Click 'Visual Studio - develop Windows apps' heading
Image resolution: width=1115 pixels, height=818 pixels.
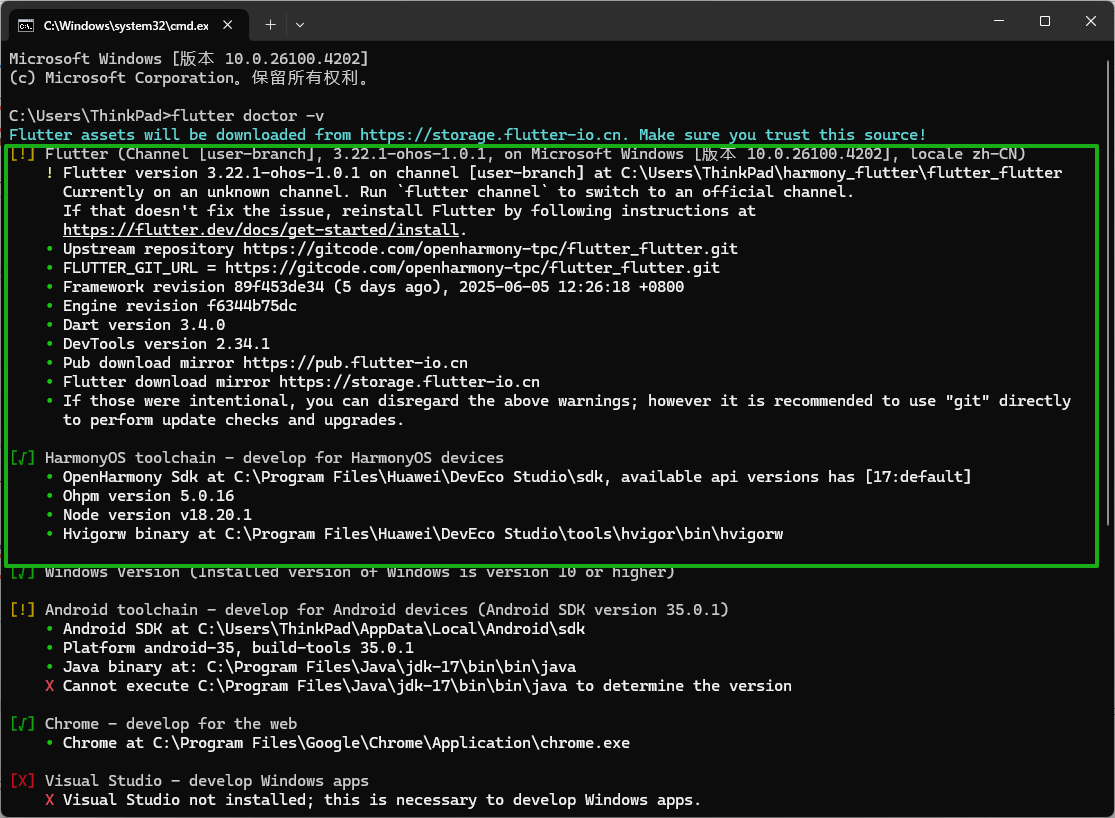point(206,781)
